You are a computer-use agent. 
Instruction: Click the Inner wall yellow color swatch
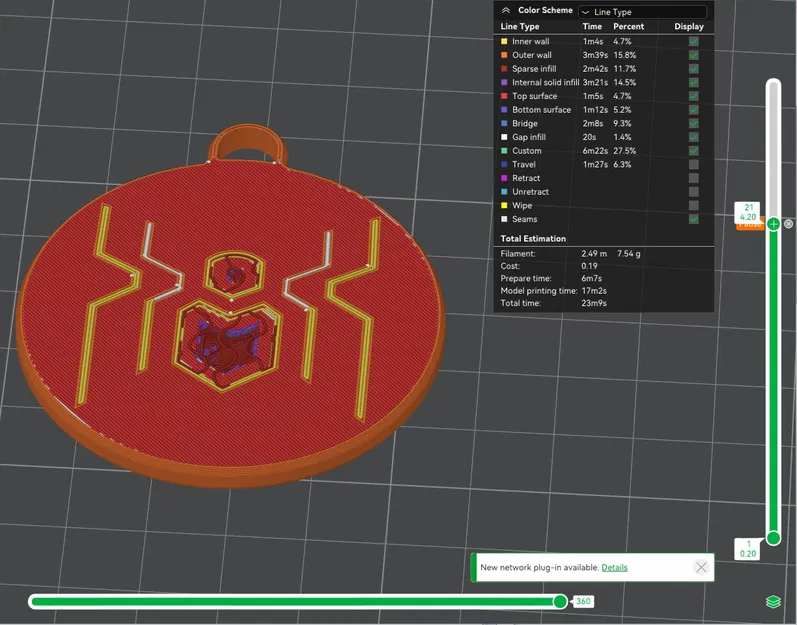pos(504,41)
